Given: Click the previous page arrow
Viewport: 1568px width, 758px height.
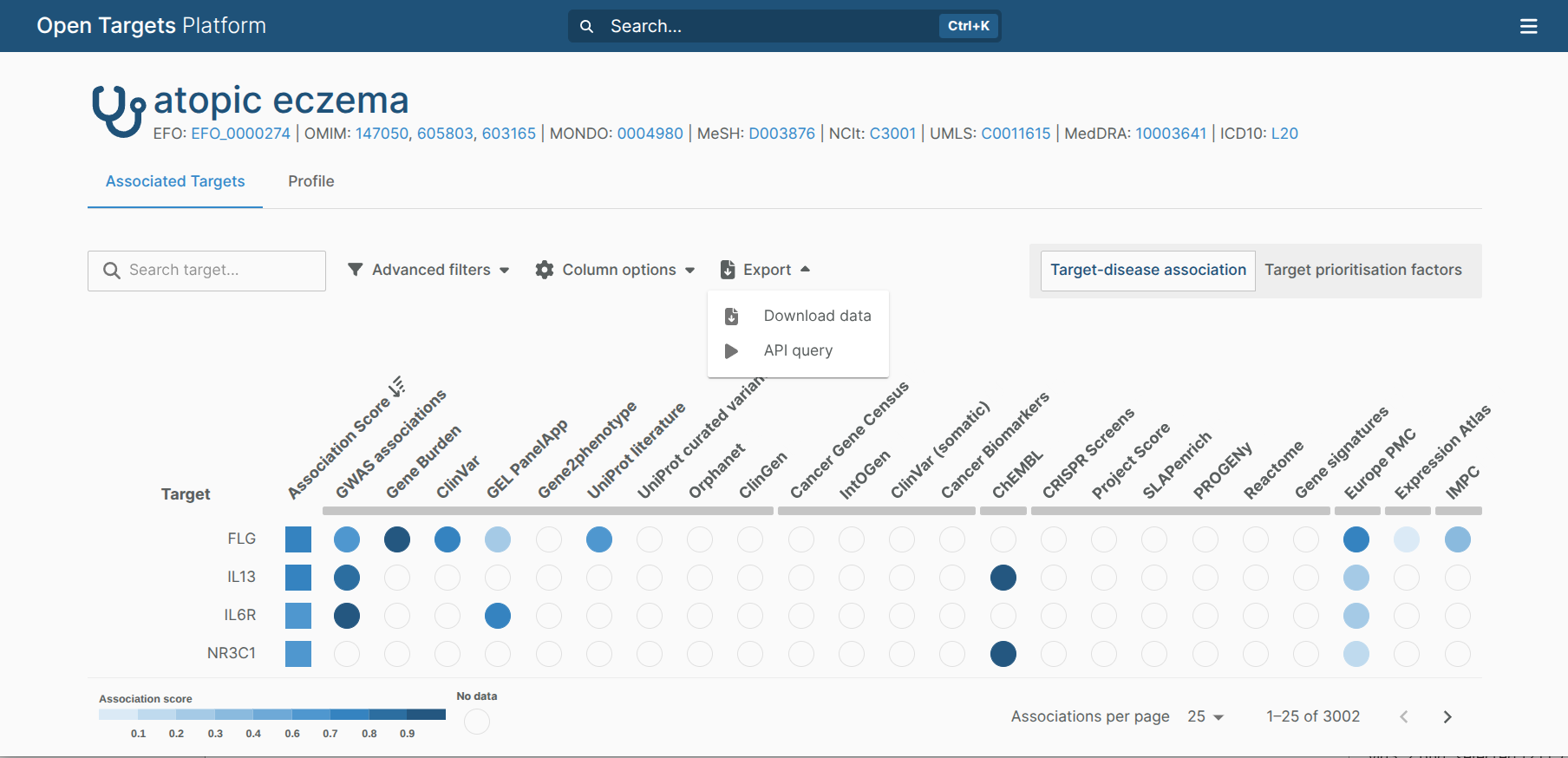Looking at the screenshot, I should 1403,716.
